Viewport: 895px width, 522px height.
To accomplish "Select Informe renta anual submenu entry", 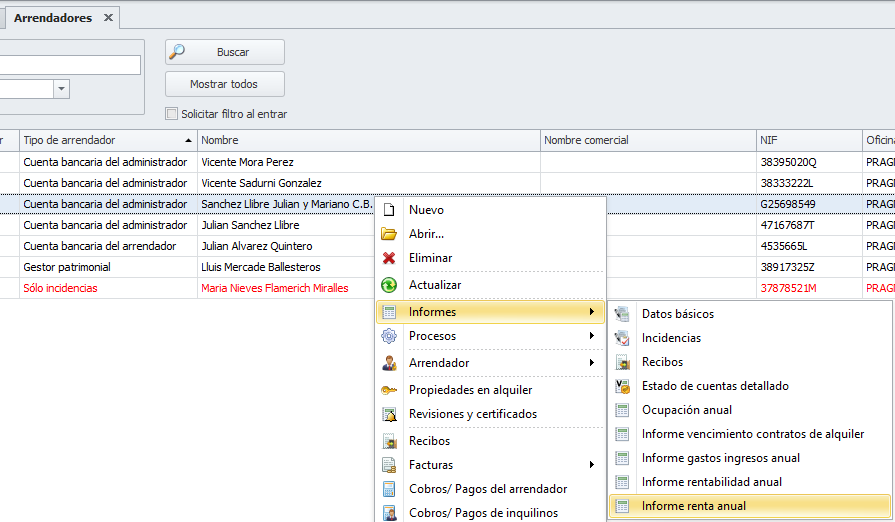I will click(749, 506).
